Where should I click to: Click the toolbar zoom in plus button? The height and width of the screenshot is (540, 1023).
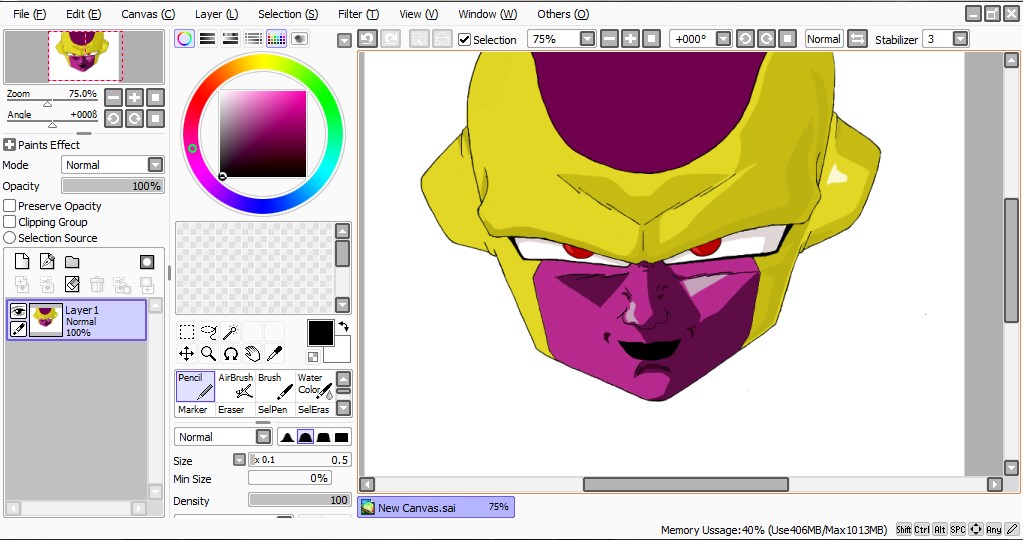[x=630, y=39]
